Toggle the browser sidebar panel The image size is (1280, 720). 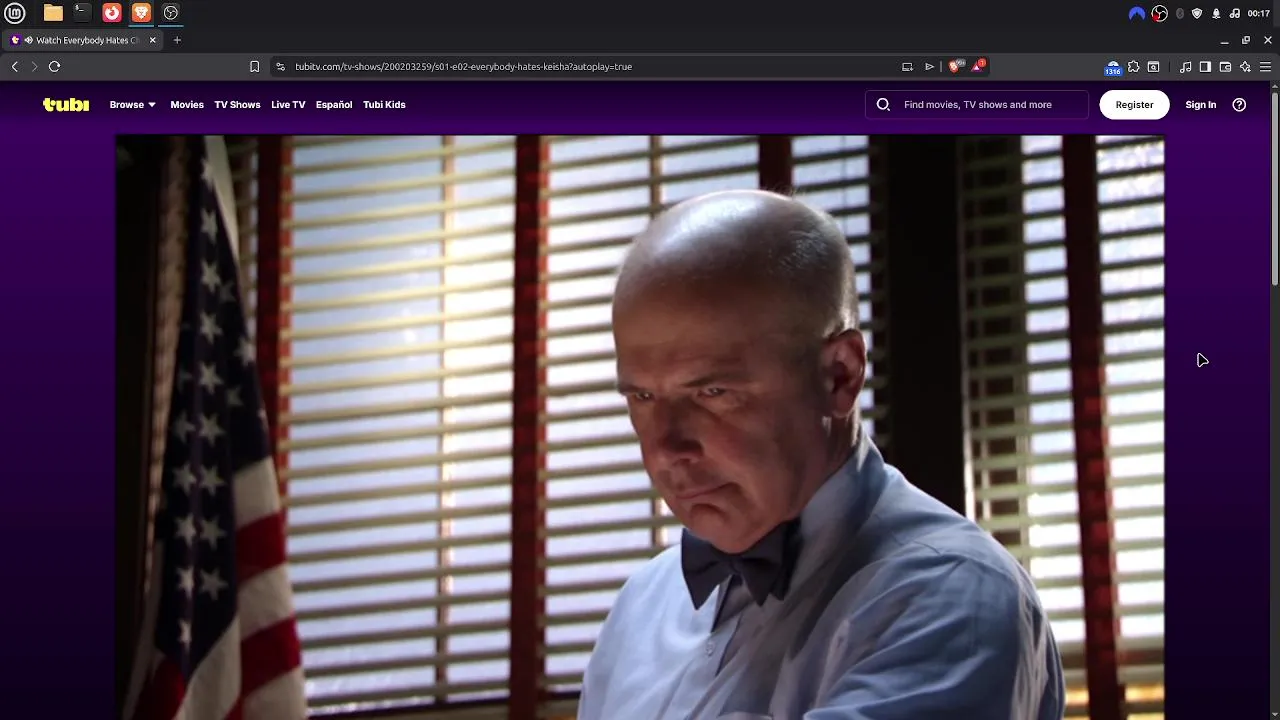(x=1205, y=66)
